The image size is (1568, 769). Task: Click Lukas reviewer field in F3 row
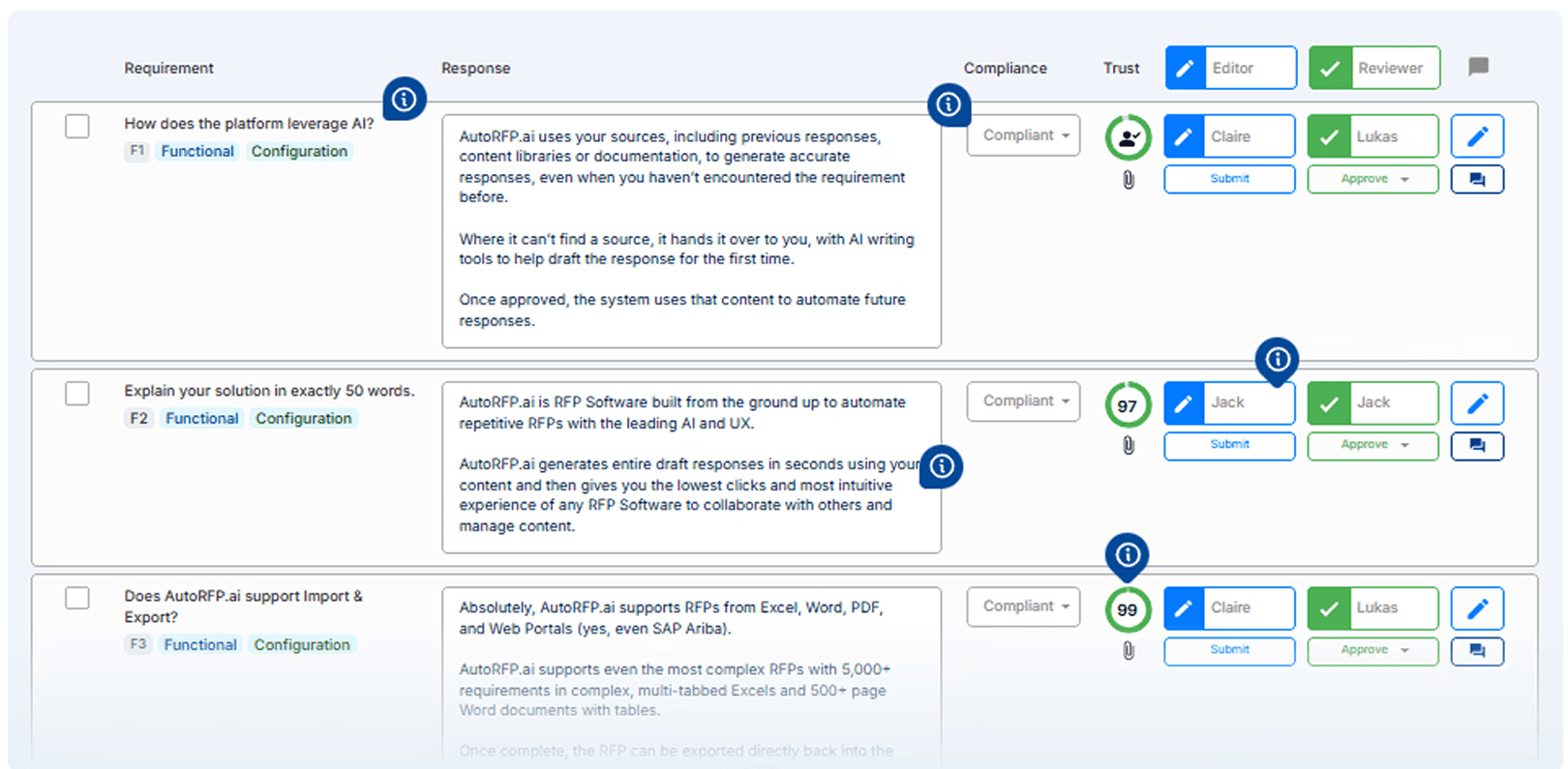click(1373, 608)
